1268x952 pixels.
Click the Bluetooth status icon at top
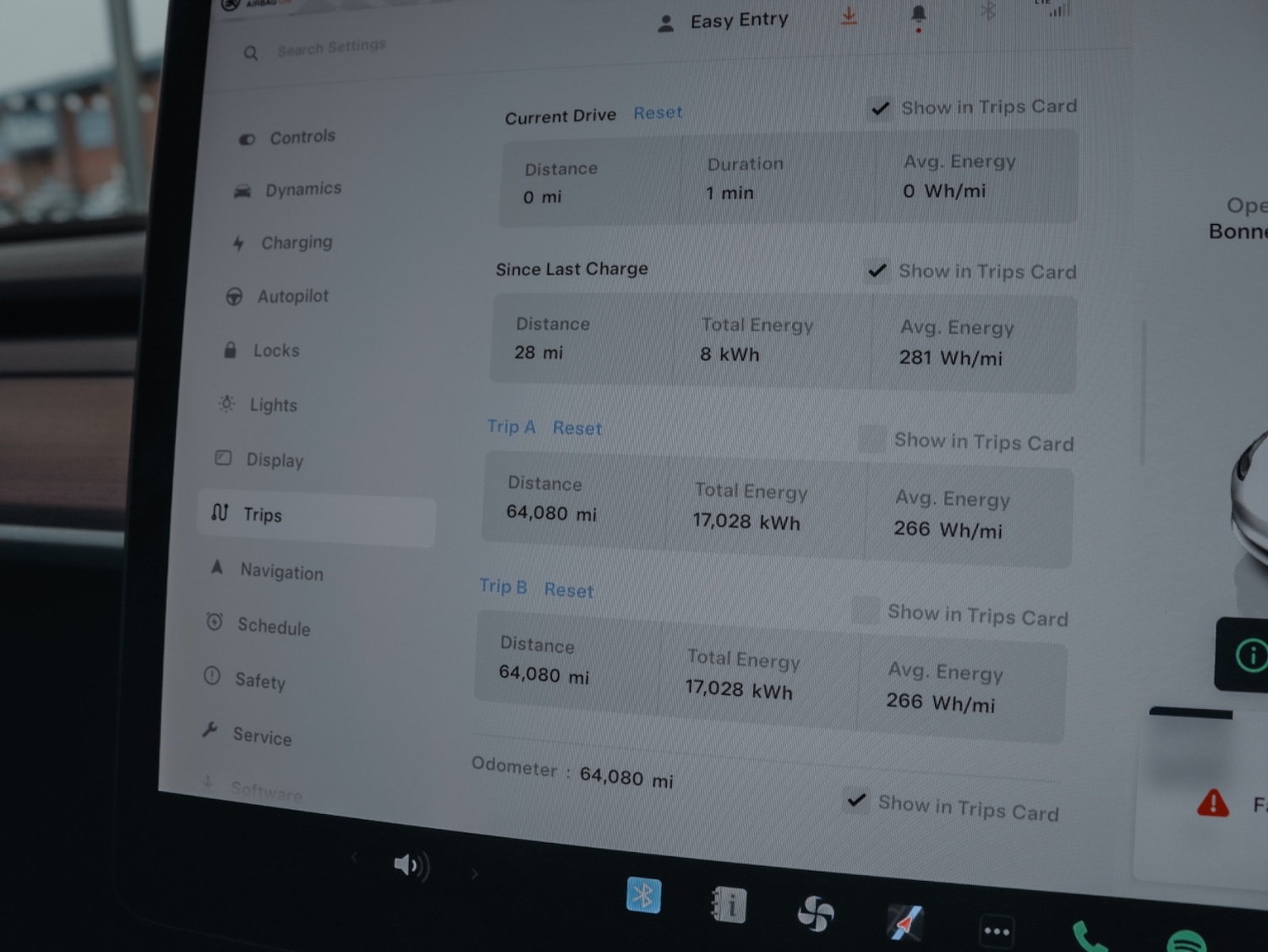(988, 11)
